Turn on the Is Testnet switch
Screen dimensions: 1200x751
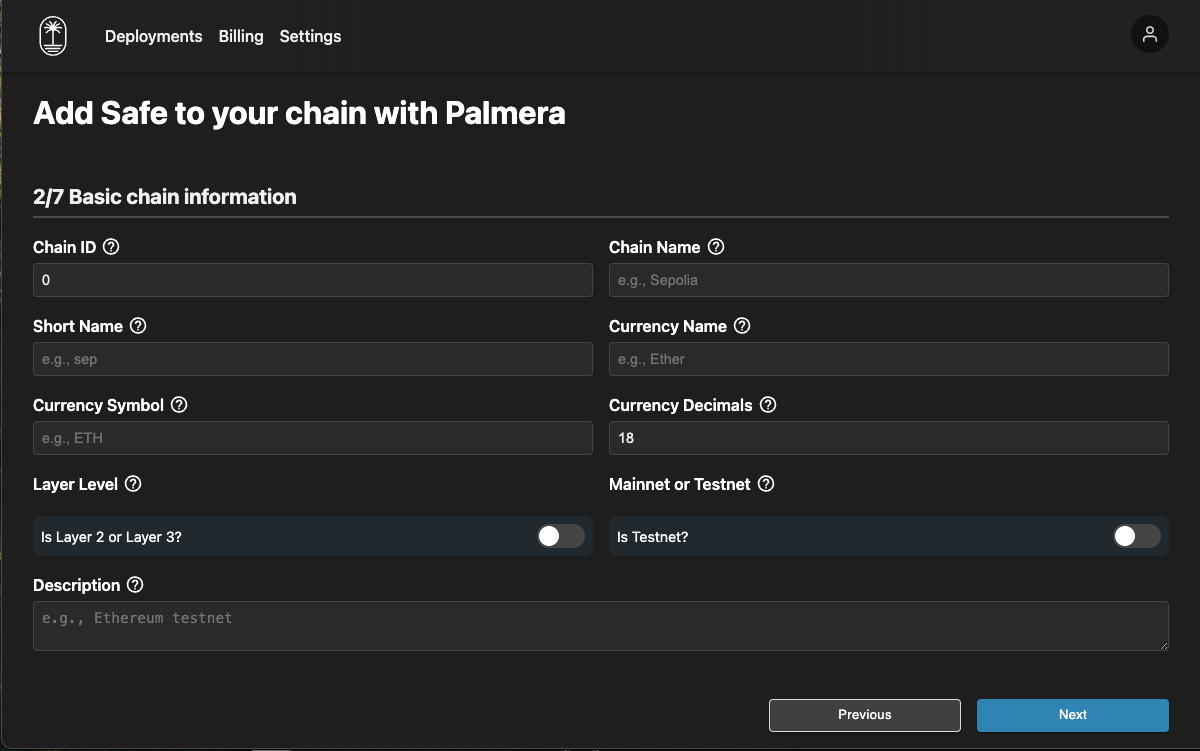pyautogui.click(x=1136, y=536)
